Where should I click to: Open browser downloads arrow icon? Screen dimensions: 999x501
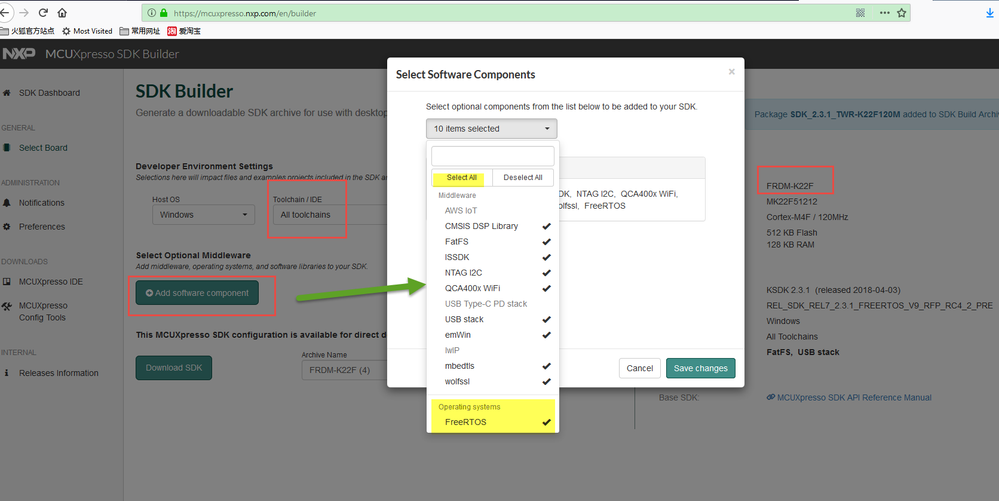click(x=990, y=13)
